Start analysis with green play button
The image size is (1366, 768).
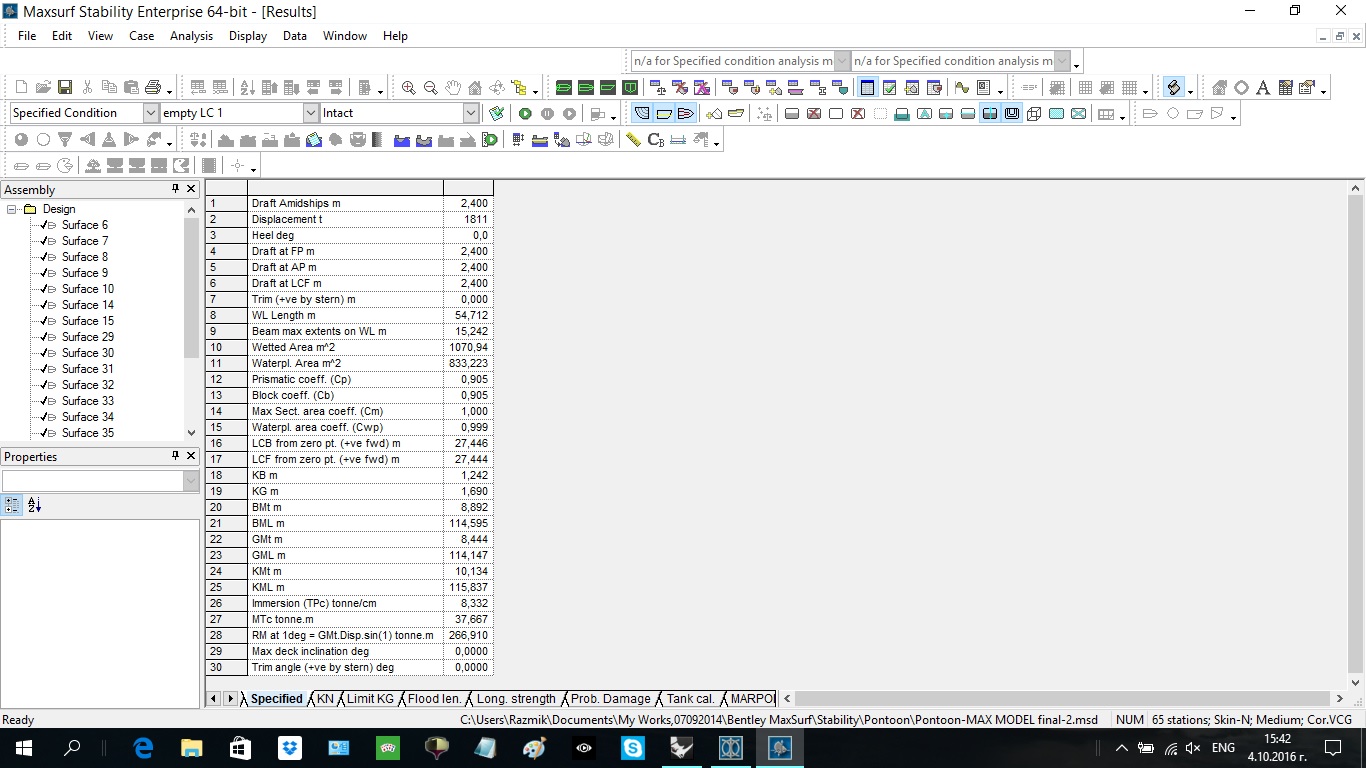click(x=525, y=114)
